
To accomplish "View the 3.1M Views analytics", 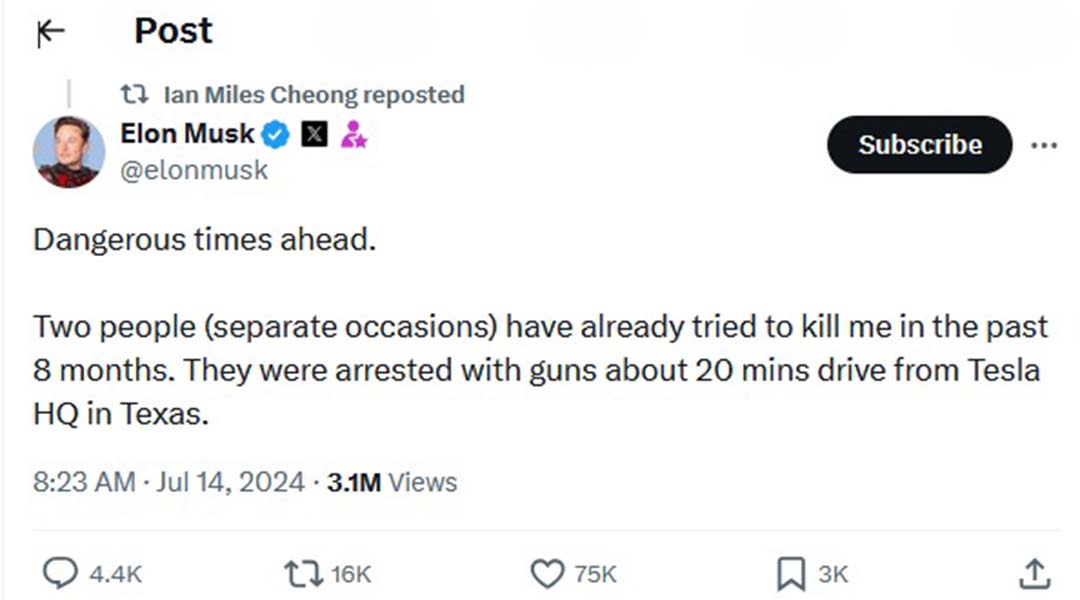I will coord(392,482).
